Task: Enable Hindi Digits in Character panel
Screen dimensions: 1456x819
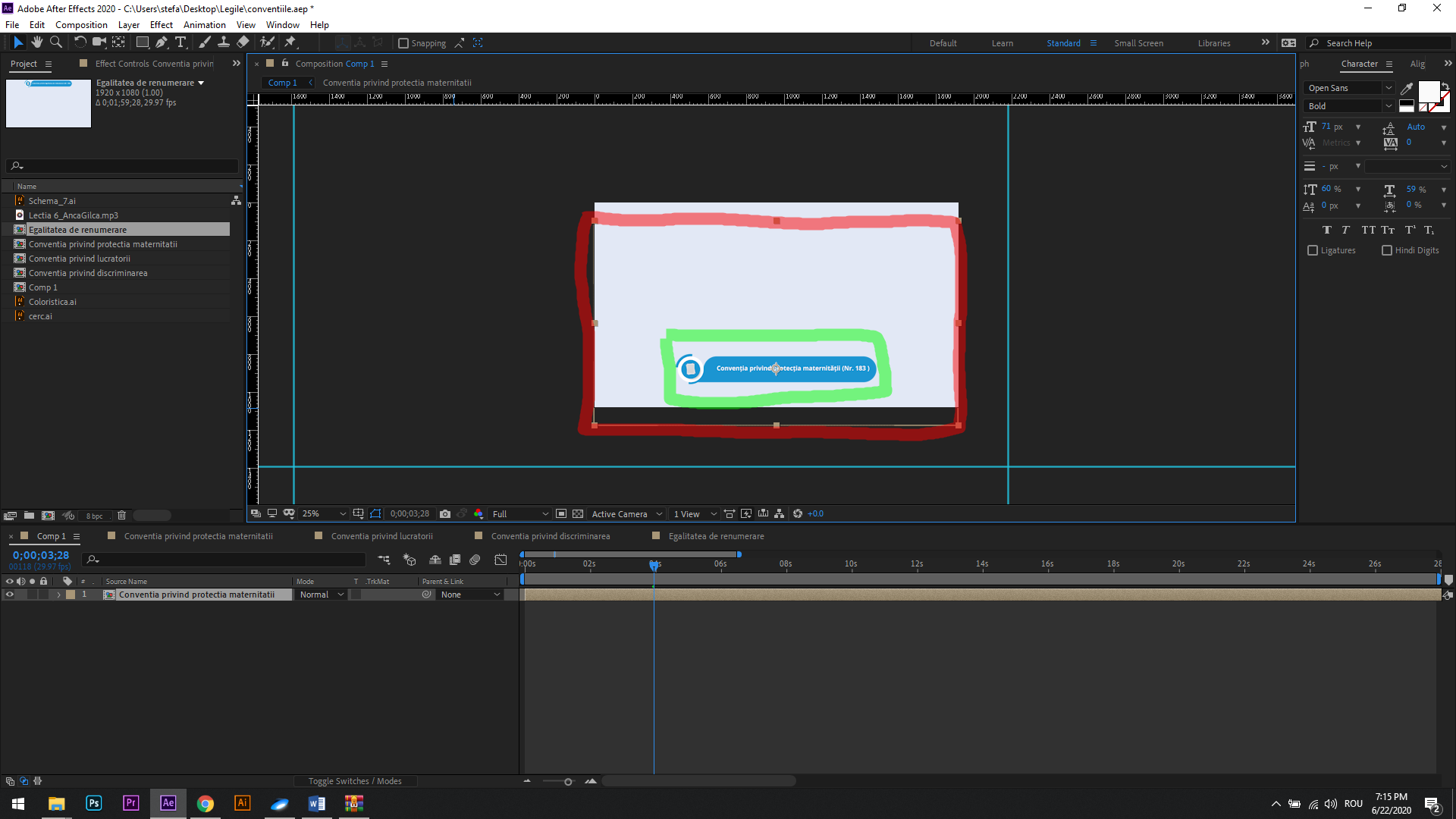Action: tap(1385, 250)
